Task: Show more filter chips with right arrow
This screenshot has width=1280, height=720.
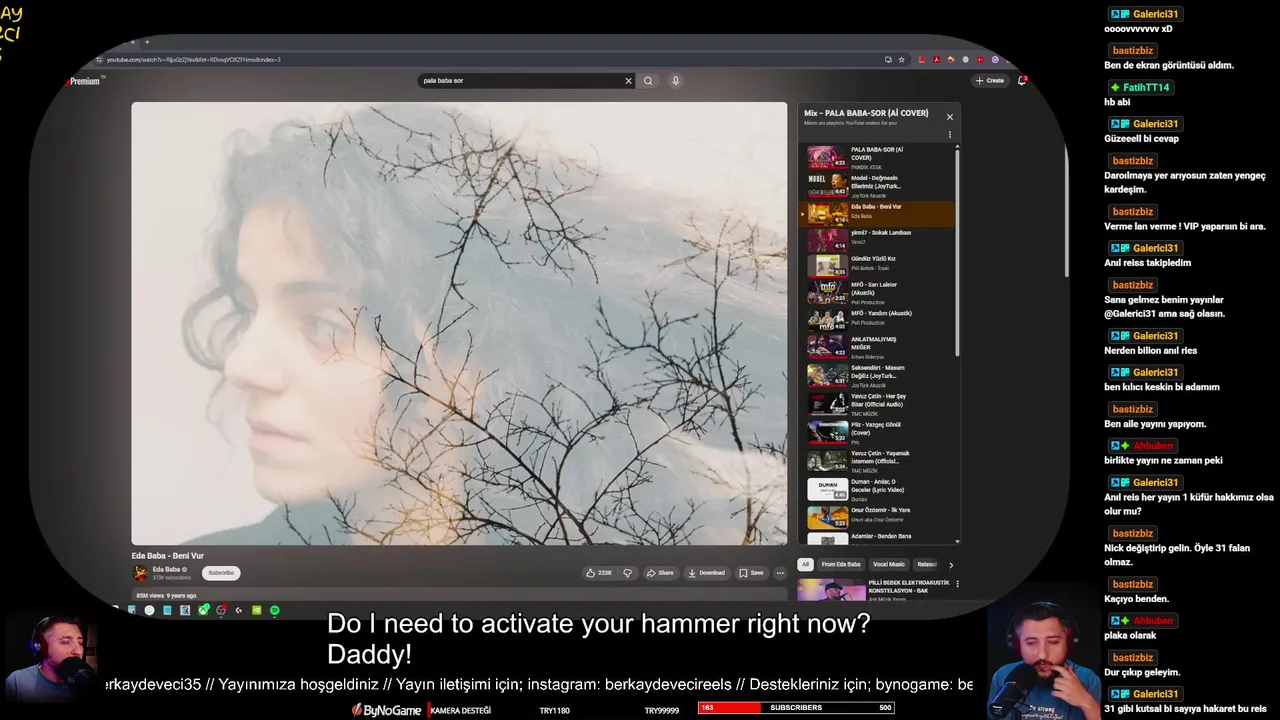Action: click(x=951, y=565)
